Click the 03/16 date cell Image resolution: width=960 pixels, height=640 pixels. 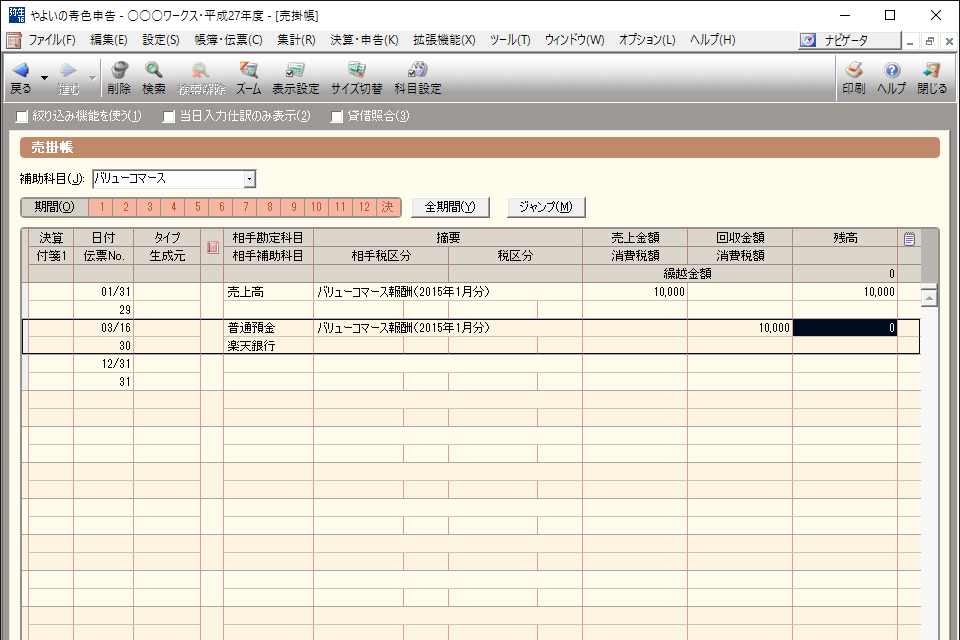tap(103, 328)
